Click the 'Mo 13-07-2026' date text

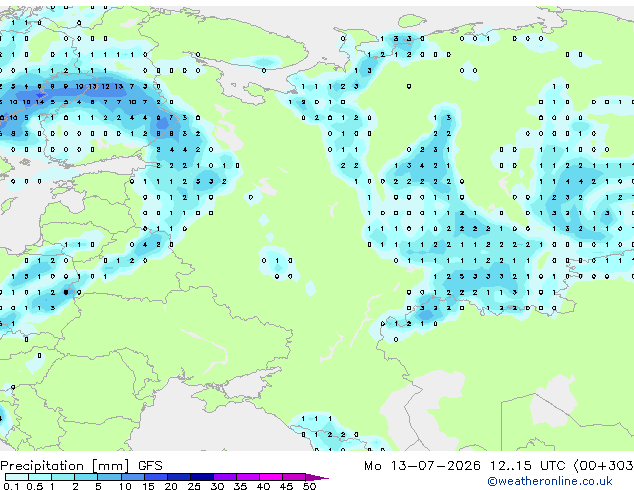click(422, 466)
